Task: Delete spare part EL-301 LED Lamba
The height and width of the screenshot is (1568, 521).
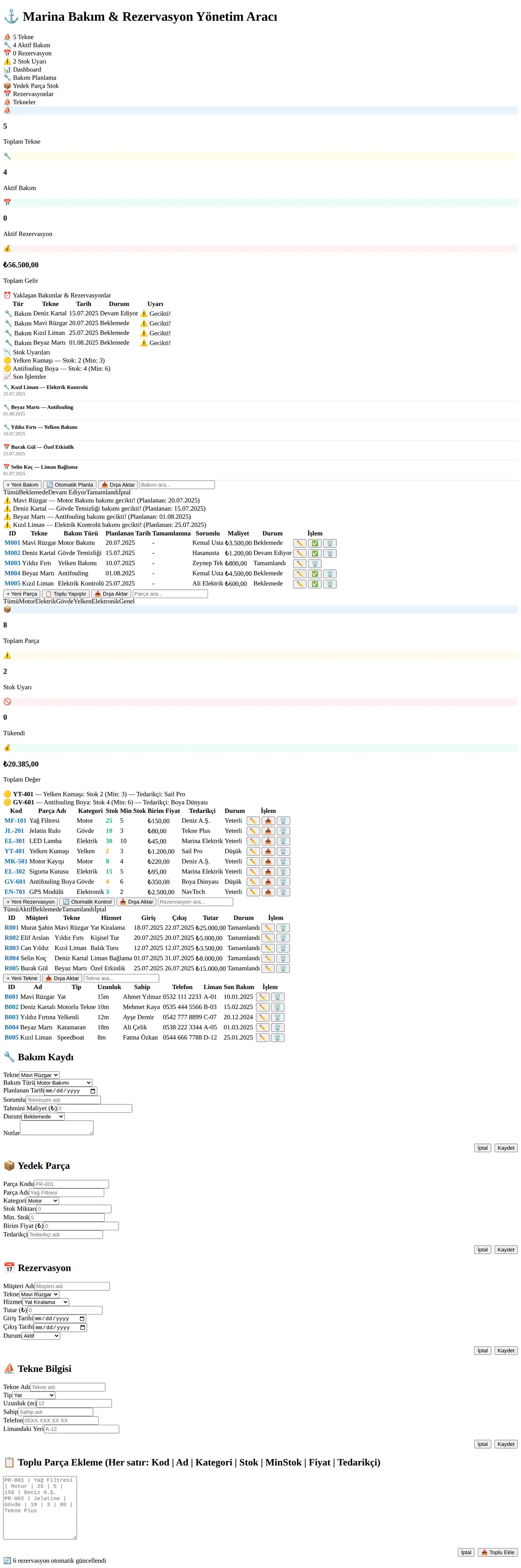Action: (283, 841)
